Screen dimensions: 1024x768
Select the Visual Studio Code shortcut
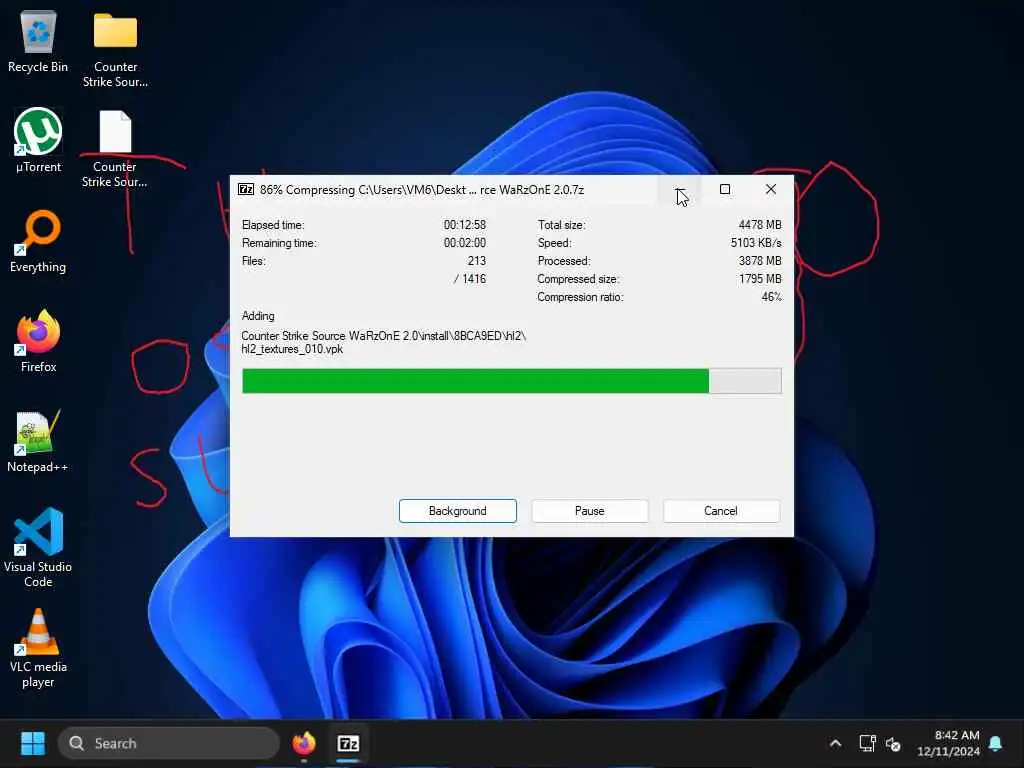click(x=38, y=547)
